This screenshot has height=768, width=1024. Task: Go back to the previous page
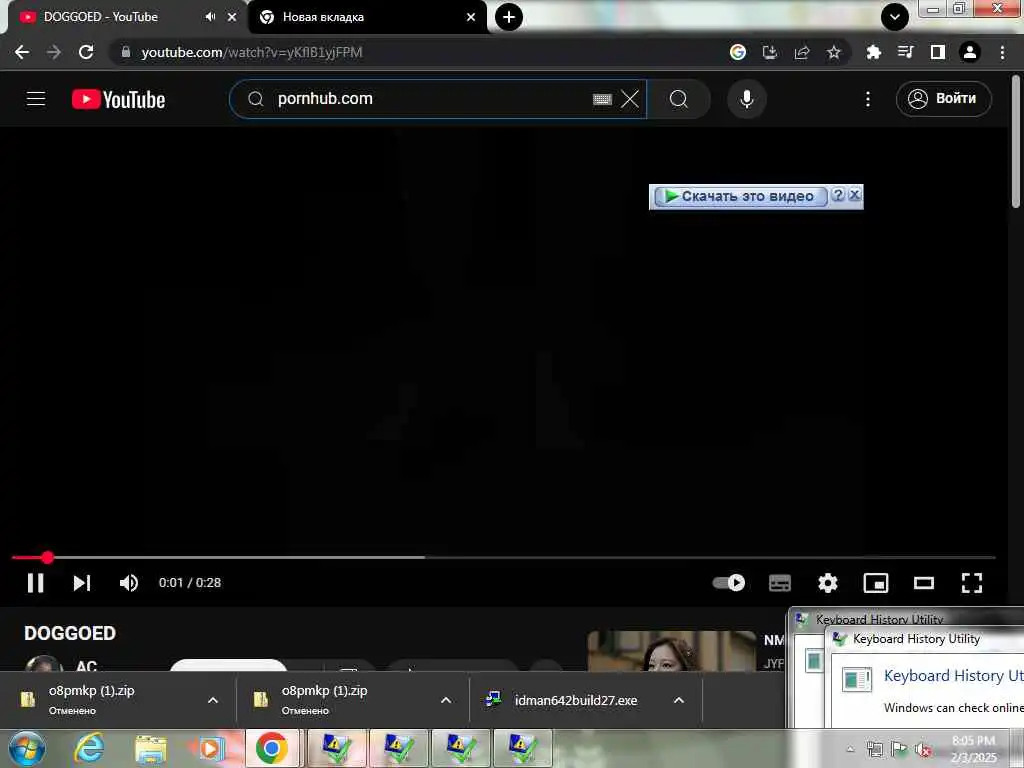[22, 52]
